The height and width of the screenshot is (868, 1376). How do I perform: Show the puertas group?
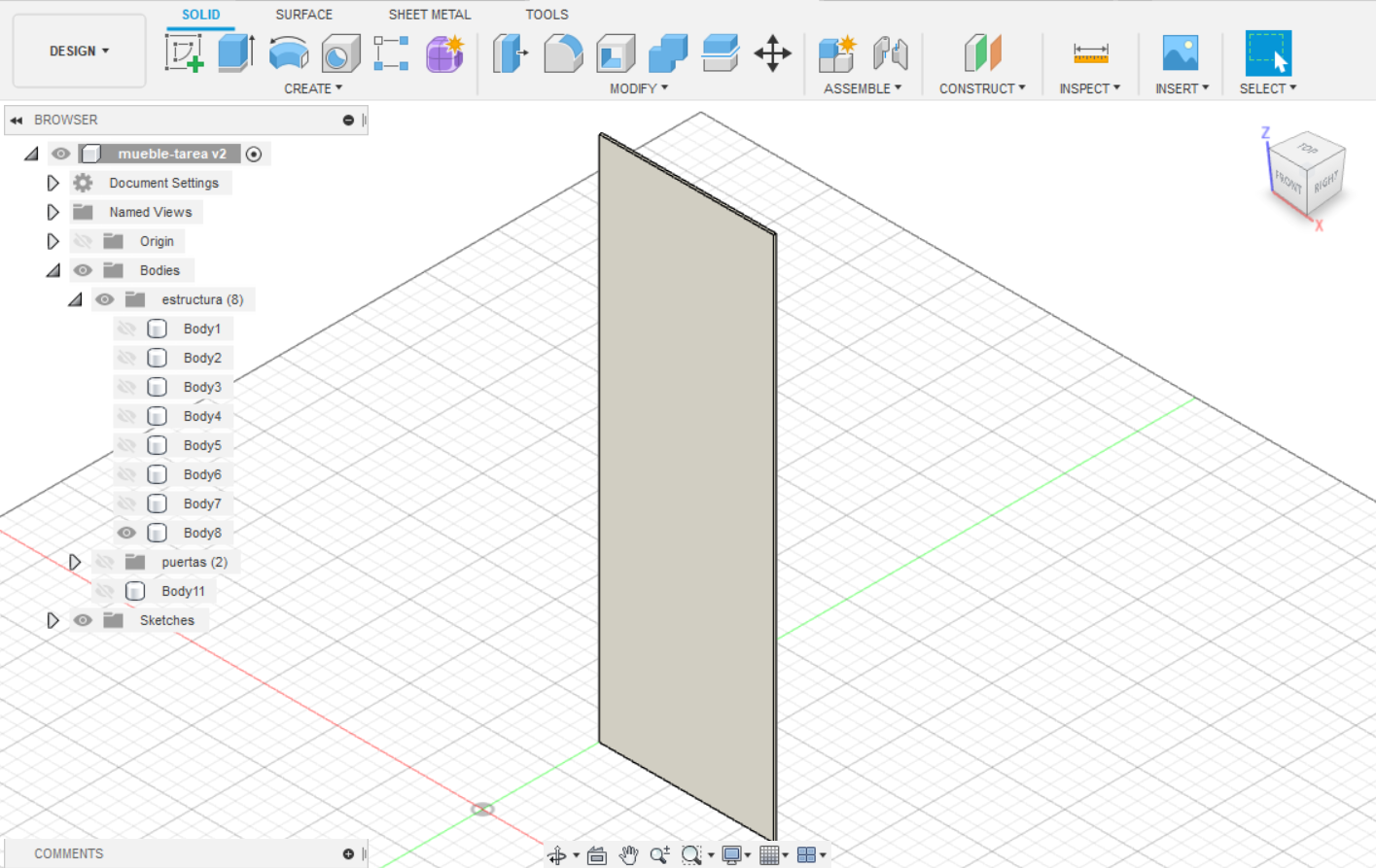105,562
